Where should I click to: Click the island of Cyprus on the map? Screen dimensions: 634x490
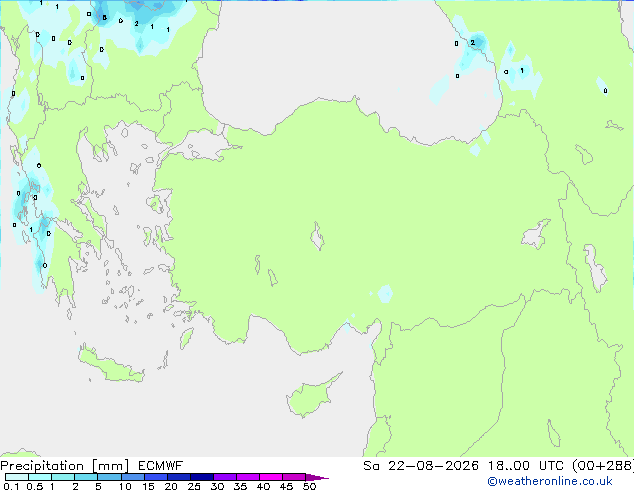(311, 397)
